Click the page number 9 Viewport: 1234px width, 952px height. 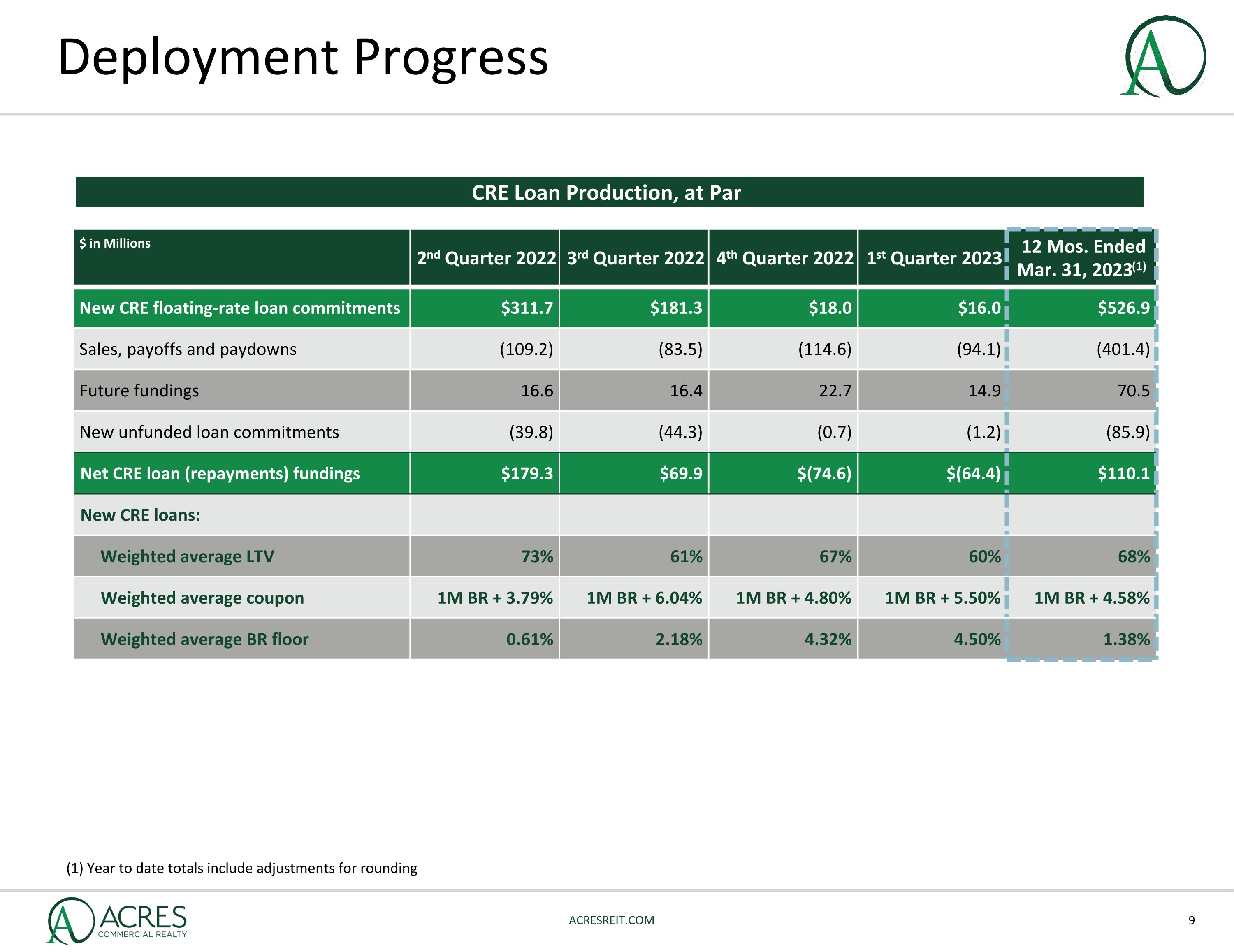1192,920
